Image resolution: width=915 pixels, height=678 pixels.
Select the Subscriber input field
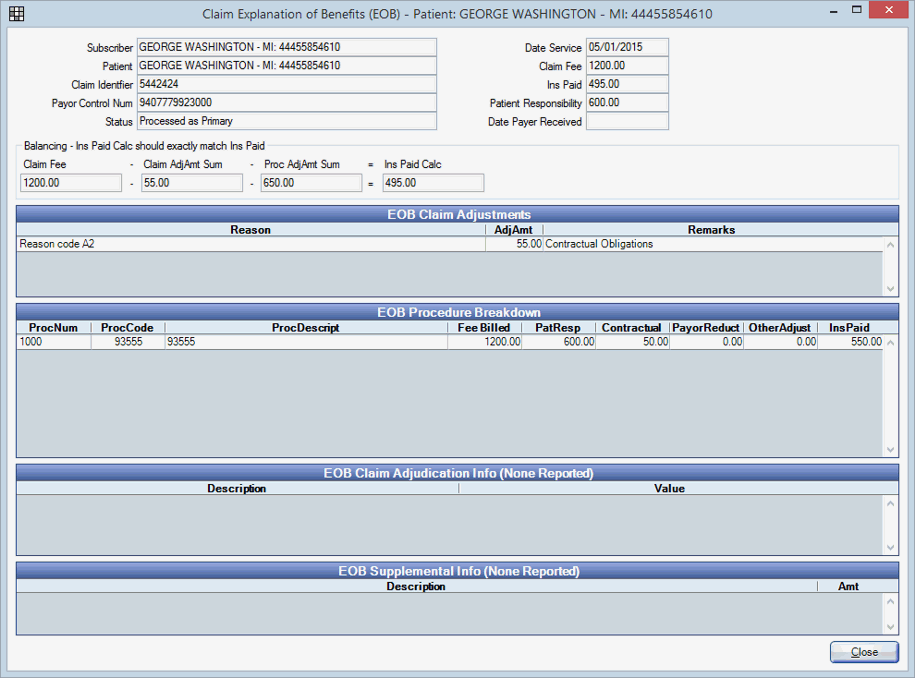pyautogui.click(x=286, y=46)
